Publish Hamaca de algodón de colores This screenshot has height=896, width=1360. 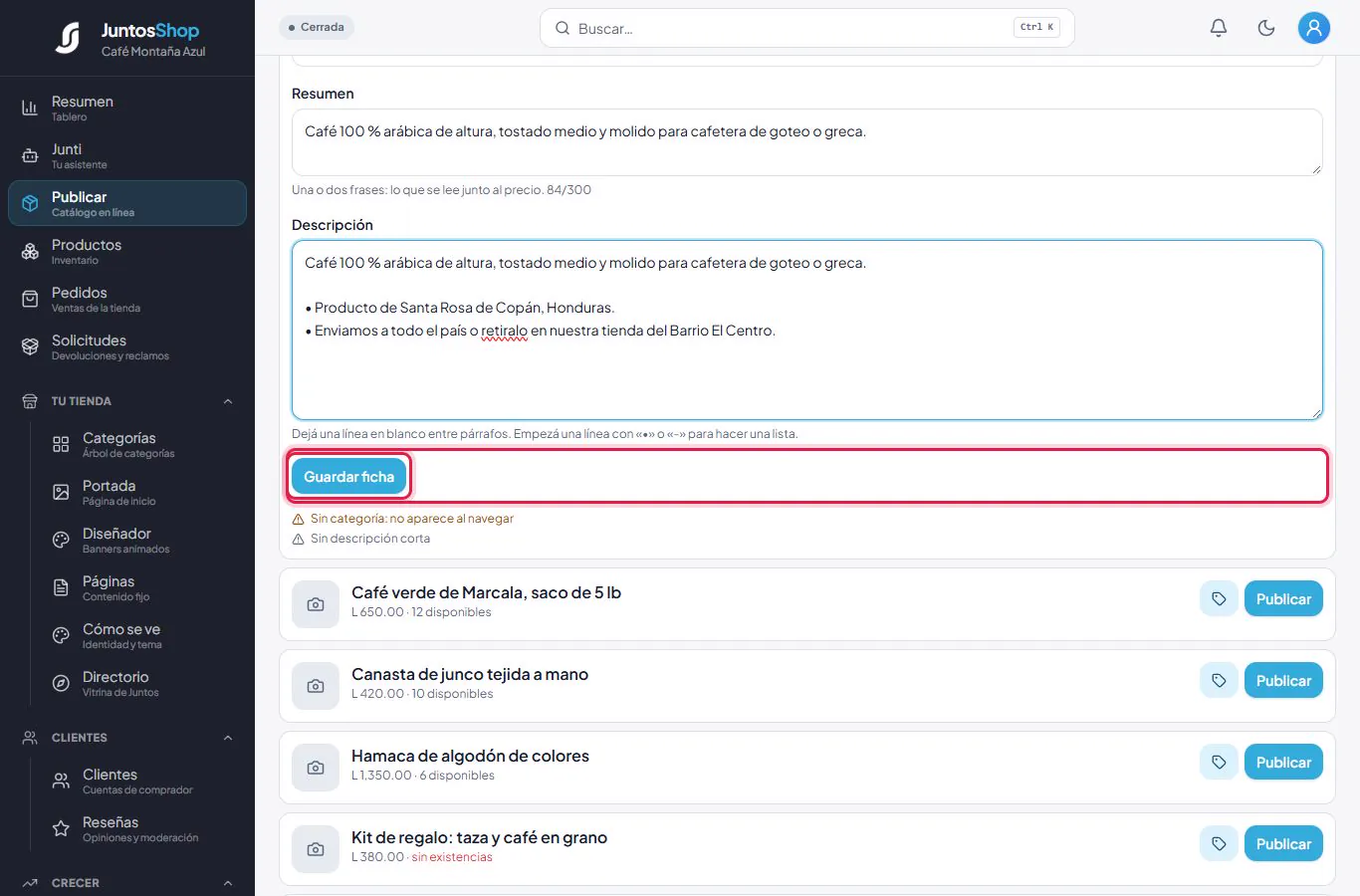click(1283, 762)
